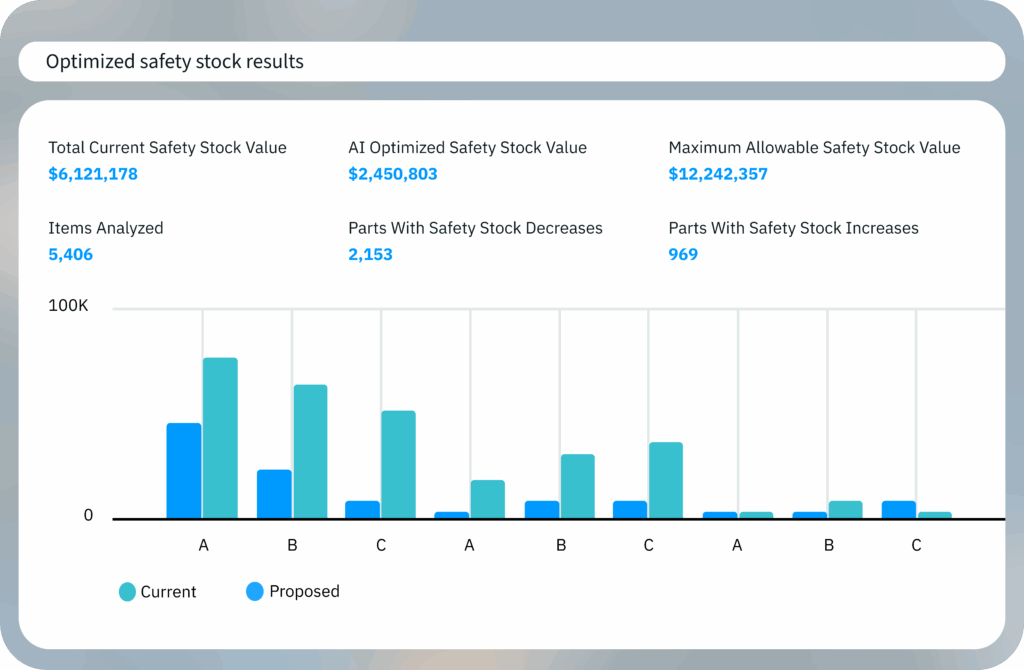The width and height of the screenshot is (1024, 670).
Task: Click the blue Proposed legend swatch
Action: coord(256,591)
